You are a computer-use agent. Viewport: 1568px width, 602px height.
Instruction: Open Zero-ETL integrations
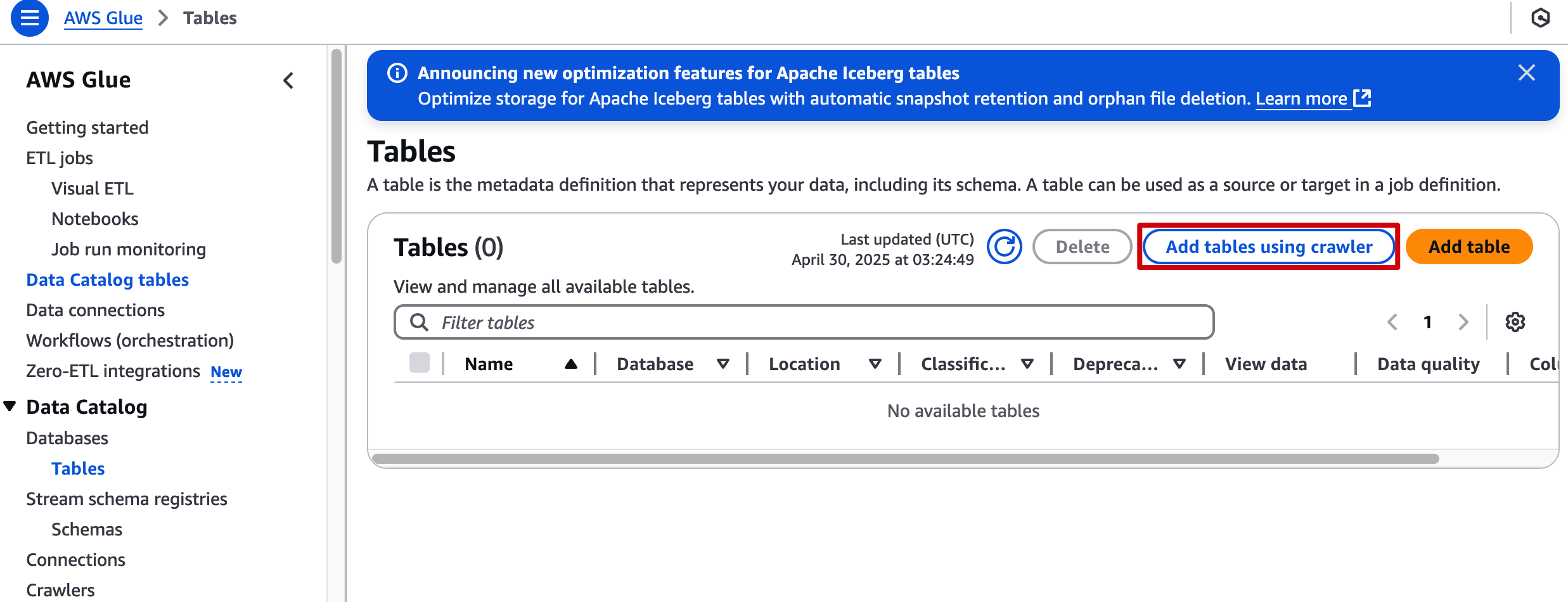pyautogui.click(x=113, y=371)
